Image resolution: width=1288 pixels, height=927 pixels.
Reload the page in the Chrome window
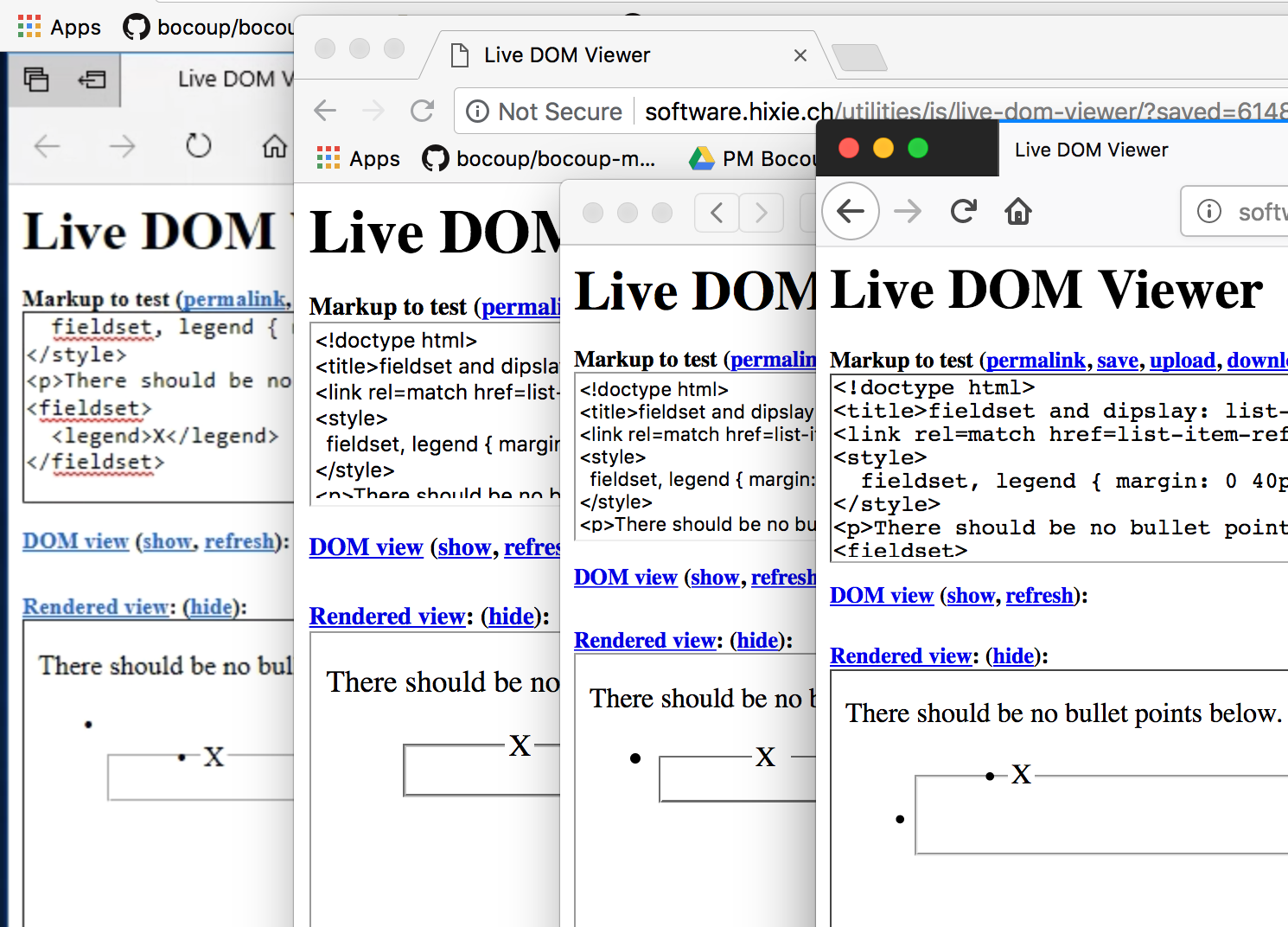click(x=422, y=111)
